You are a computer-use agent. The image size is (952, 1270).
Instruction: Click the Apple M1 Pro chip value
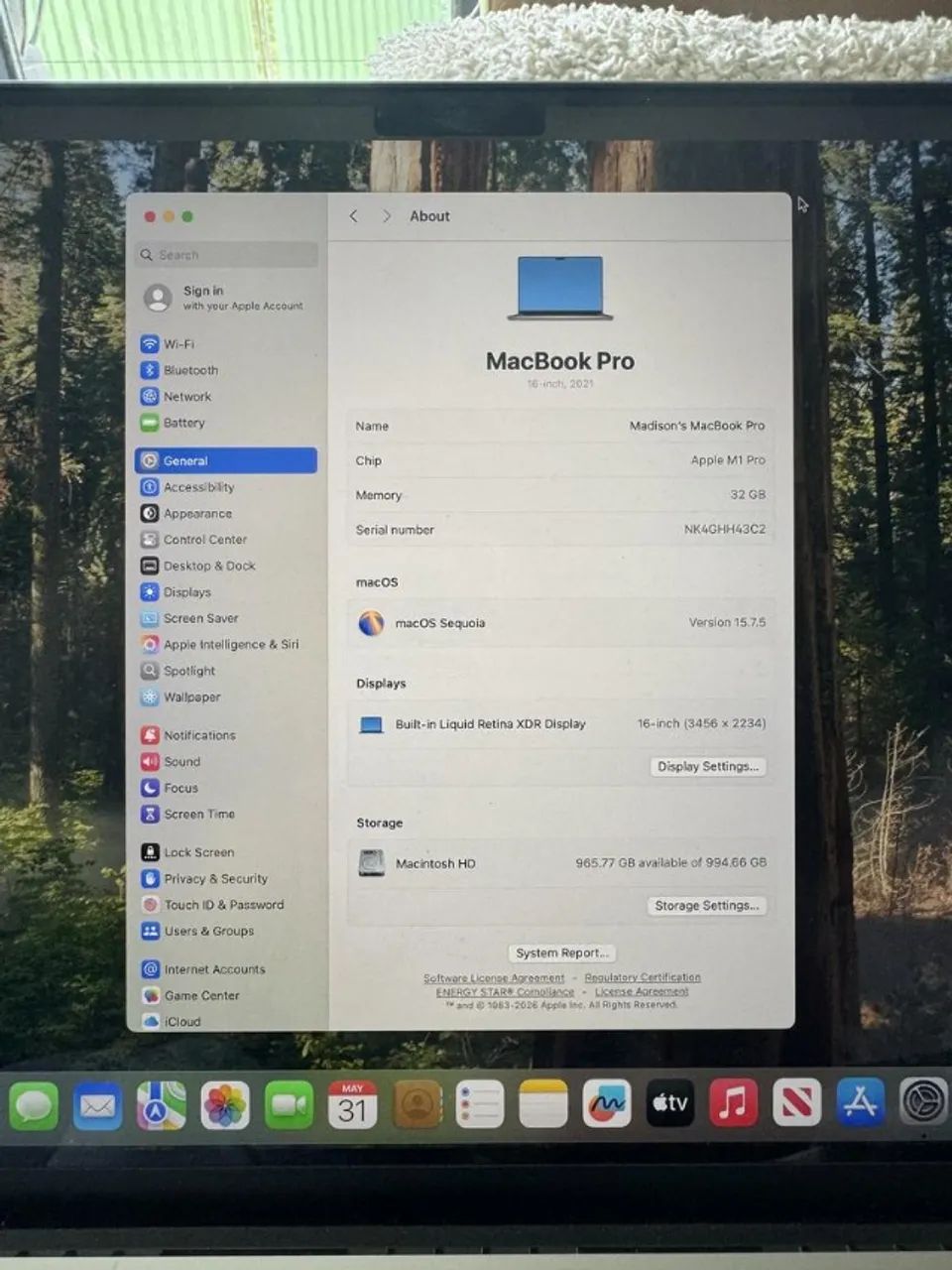coord(728,460)
